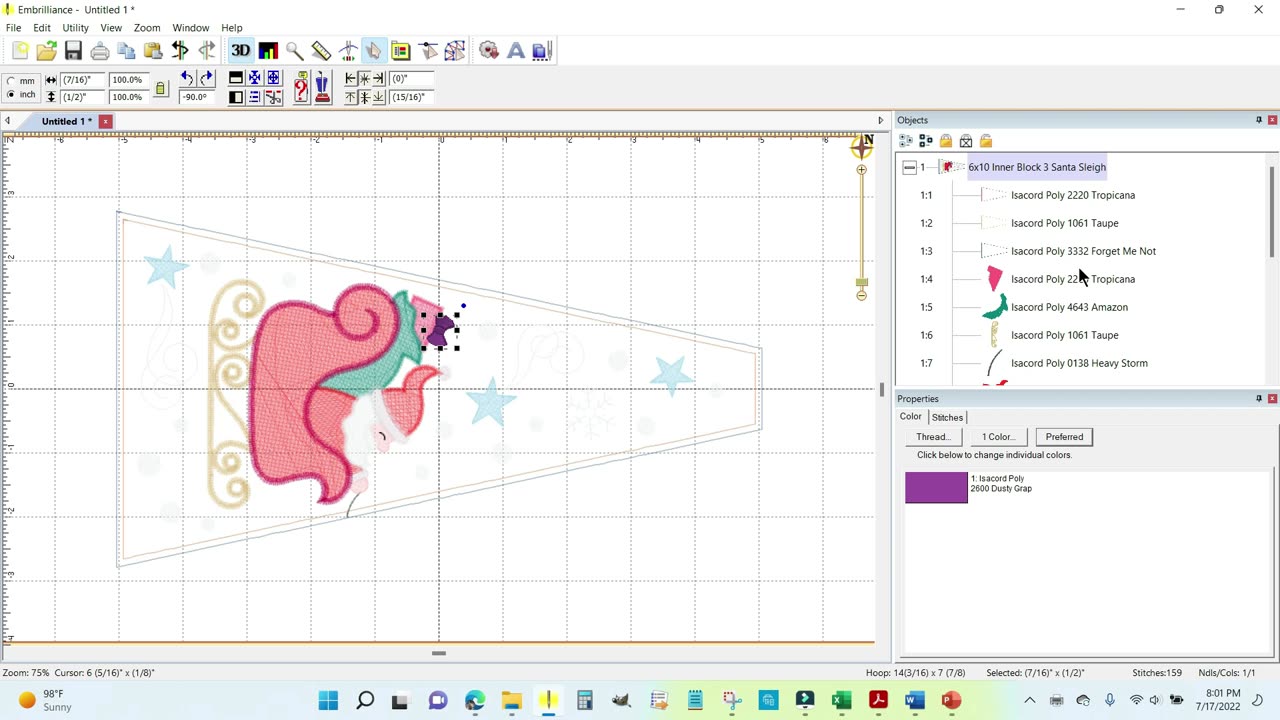The width and height of the screenshot is (1280, 720).
Task: Click the height percent field 100.0%
Action: [127, 97]
